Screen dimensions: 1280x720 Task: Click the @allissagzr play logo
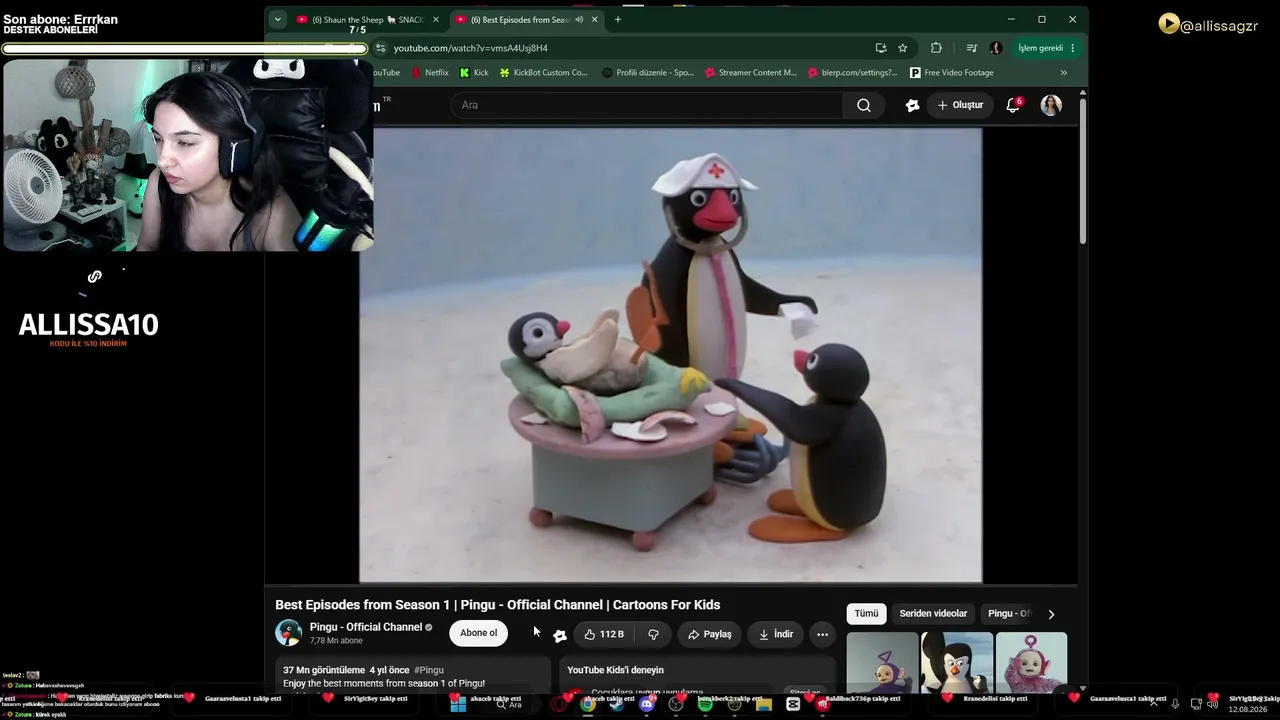tap(1168, 24)
